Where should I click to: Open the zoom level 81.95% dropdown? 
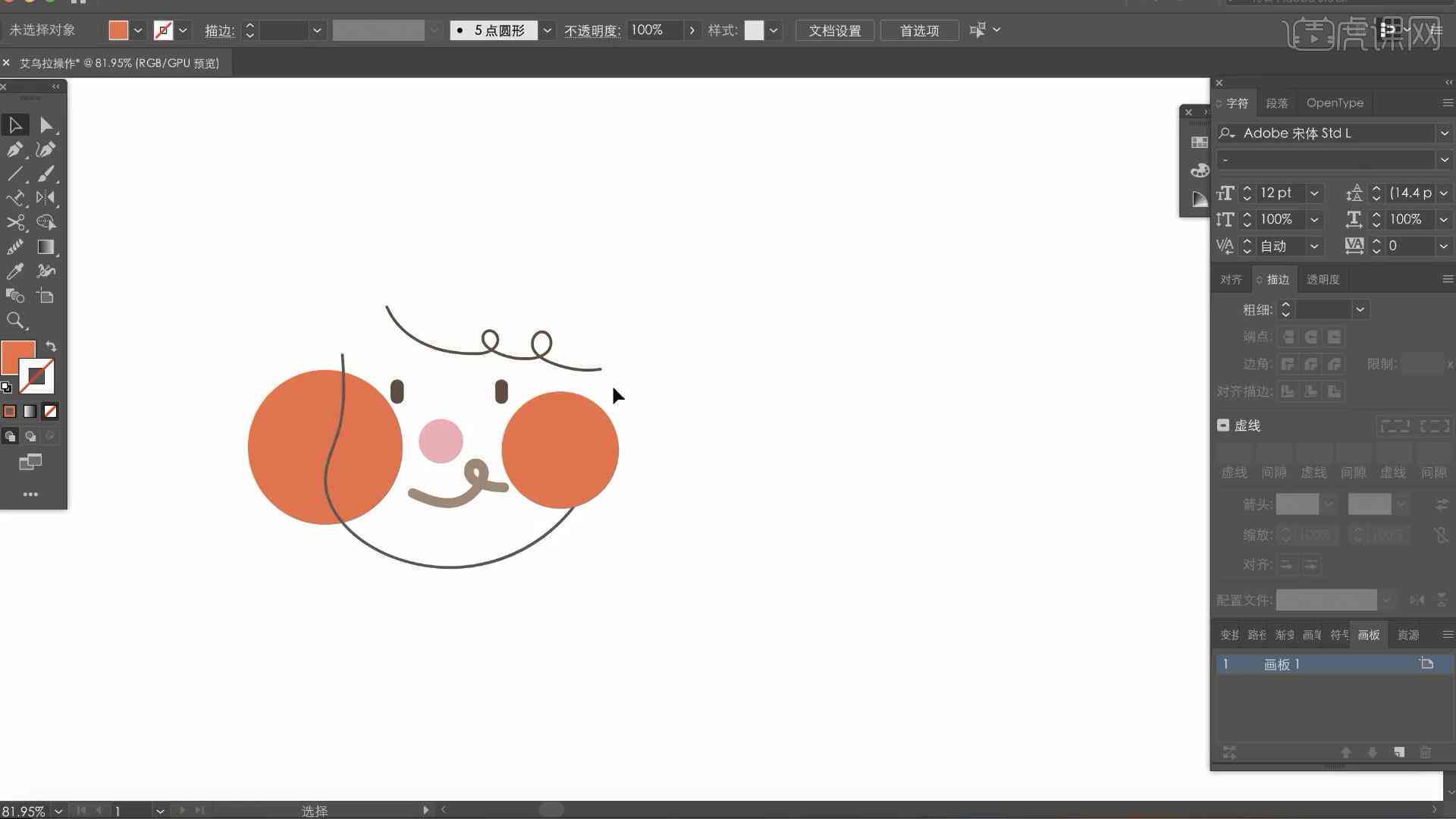pyautogui.click(x=58, y=811)
